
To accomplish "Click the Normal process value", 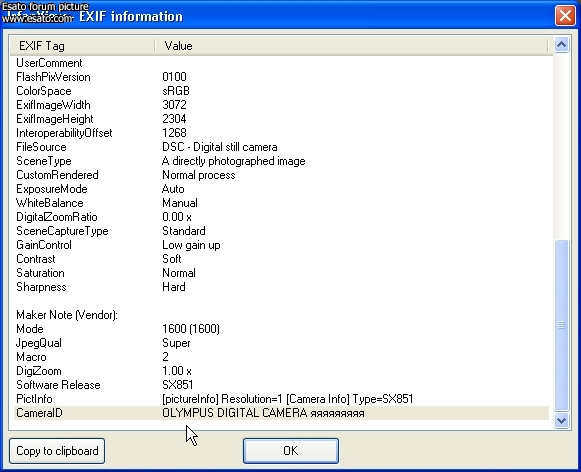I will click(x=199, y=175).
